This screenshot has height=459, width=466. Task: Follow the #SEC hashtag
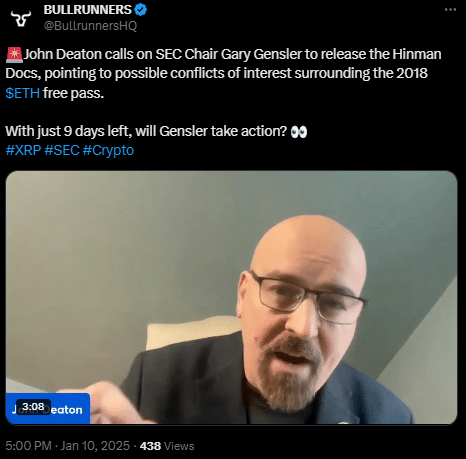(x=62, y=150)
